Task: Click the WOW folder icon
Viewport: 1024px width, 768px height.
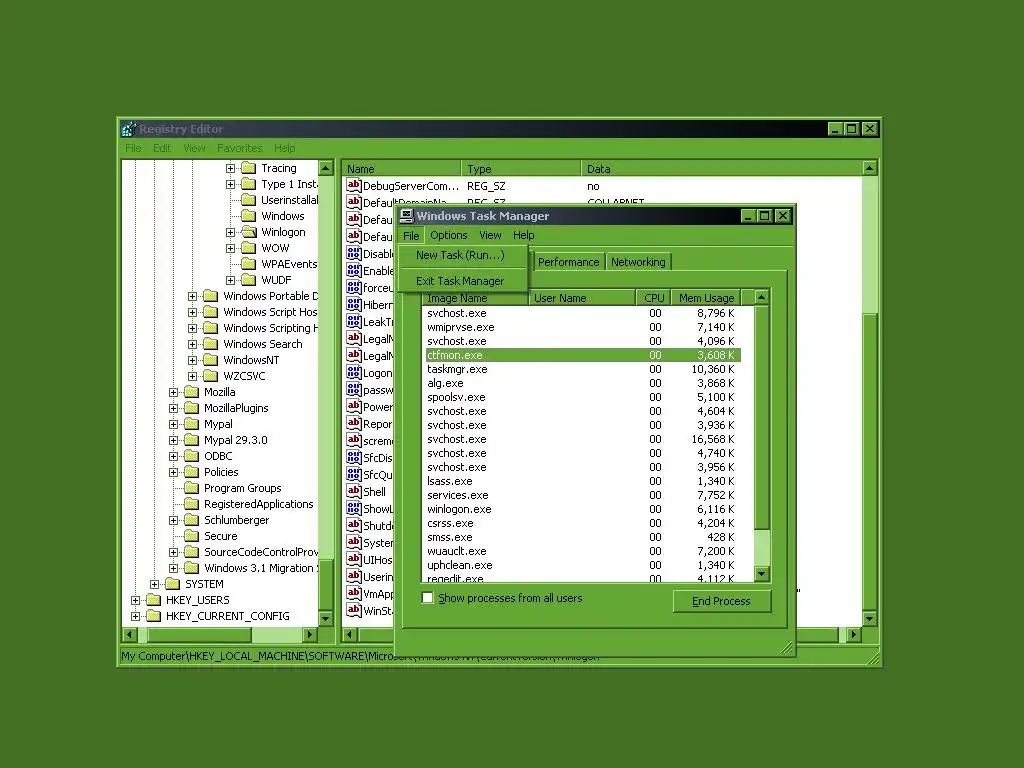Action: tap(249, 248)
